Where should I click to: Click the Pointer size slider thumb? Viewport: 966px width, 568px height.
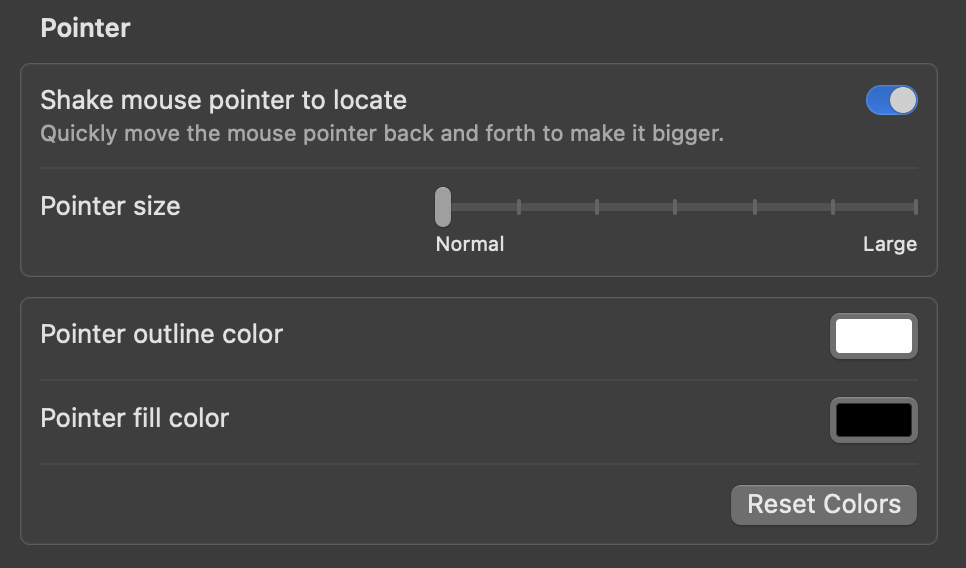point(443,207)
